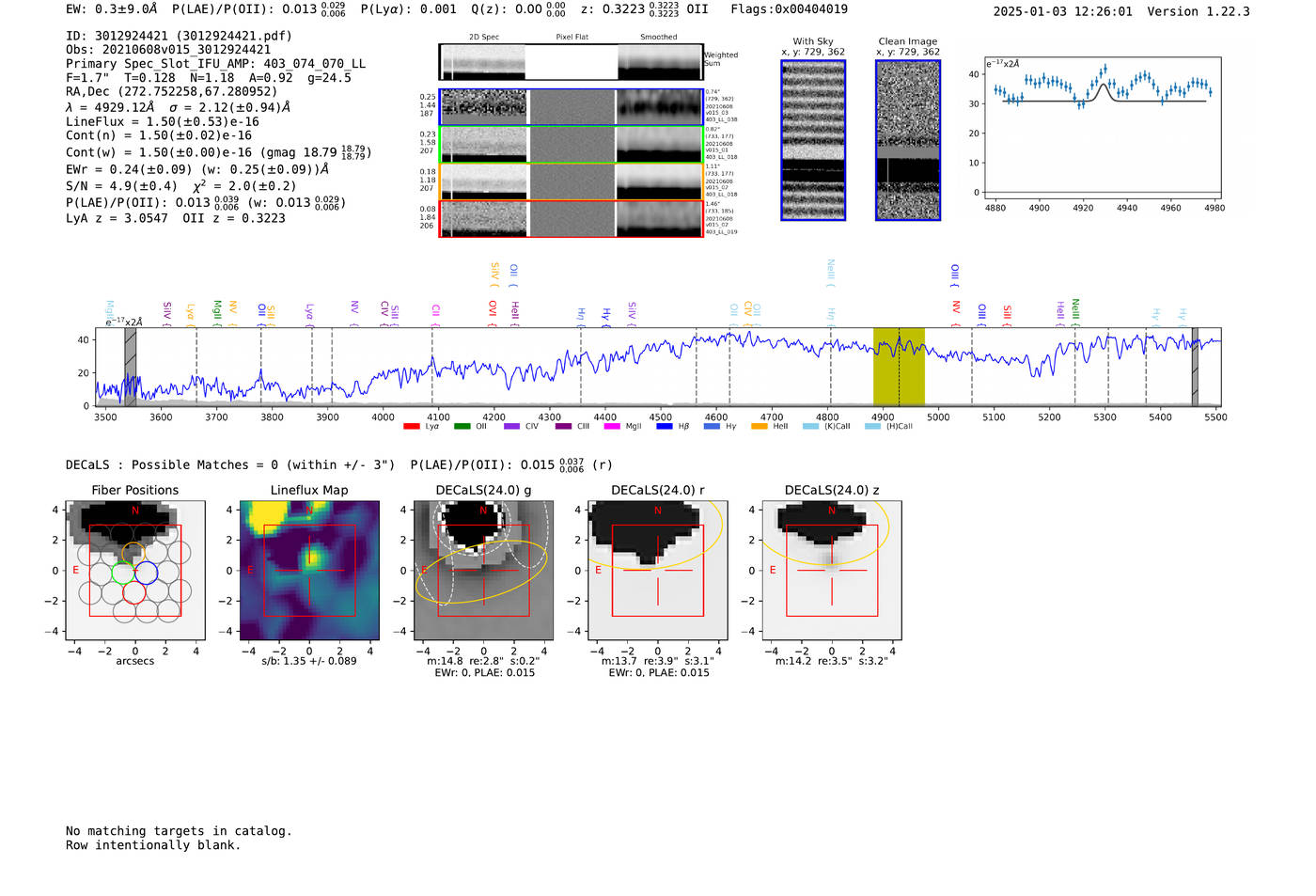Click the orange fiber circle in Fiber Positions
Screen dimensions: 1316x896
[x=134, y=552]
